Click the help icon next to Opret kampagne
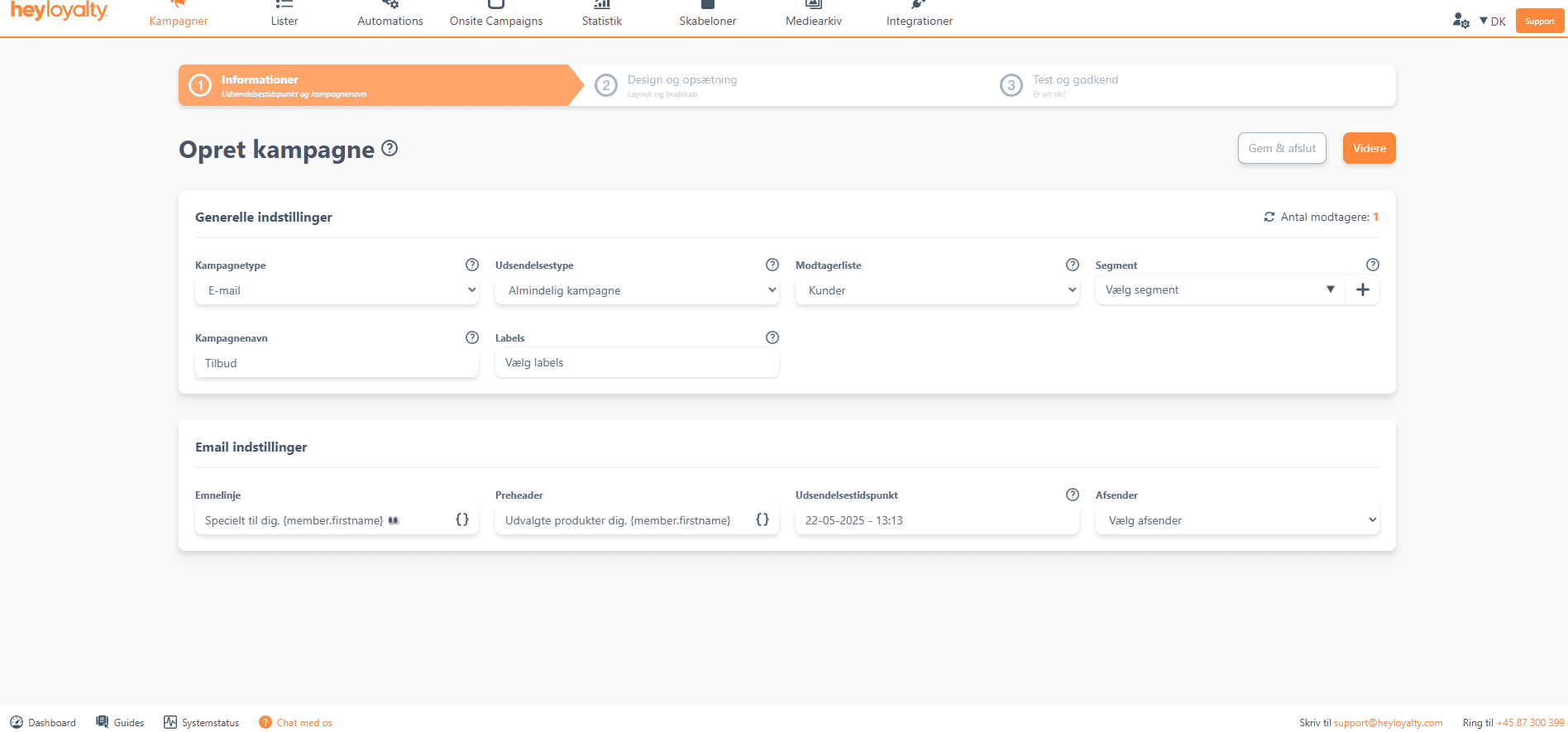This screenshot has height=732, width=1568. tap(390, 148)
